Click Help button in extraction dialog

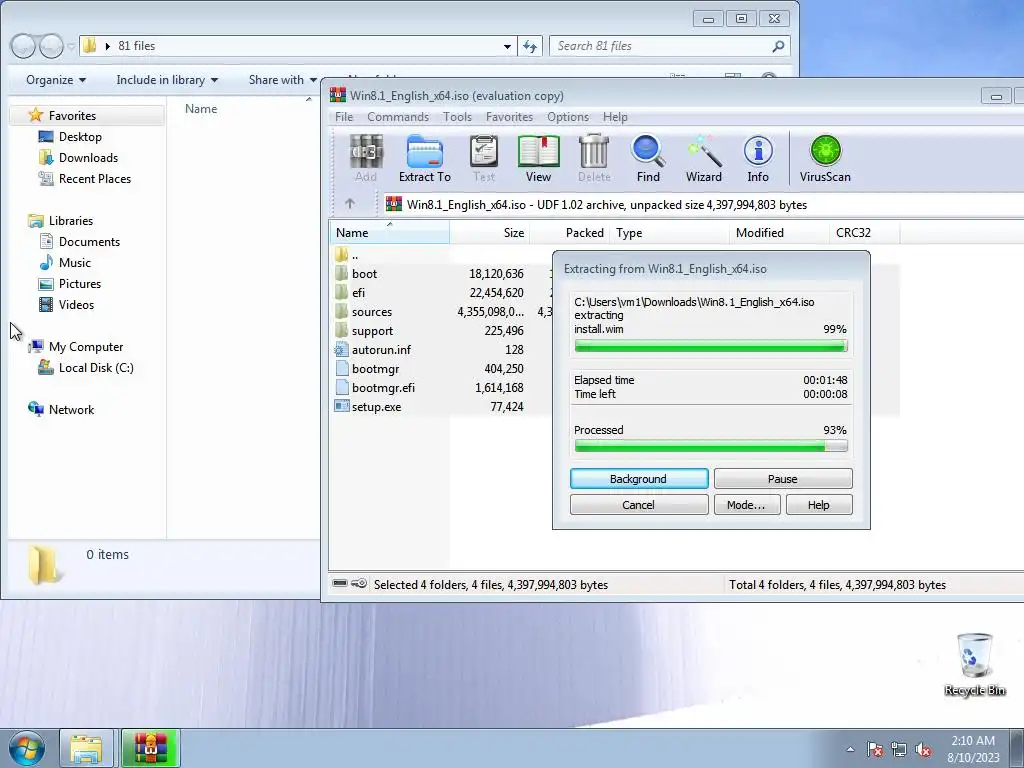pyautogui.click(x=819, y=505)
